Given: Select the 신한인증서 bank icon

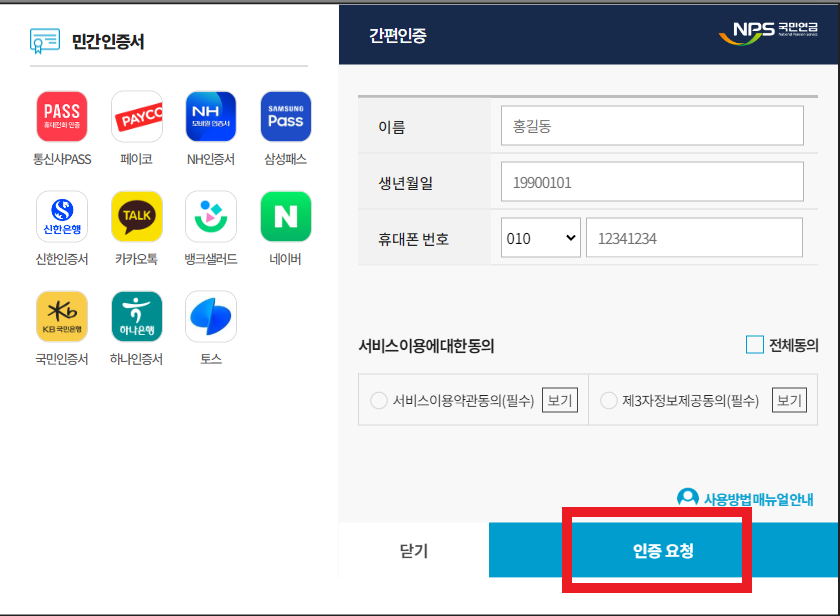Looking at the screenshot, I should (x=62, y=216).
